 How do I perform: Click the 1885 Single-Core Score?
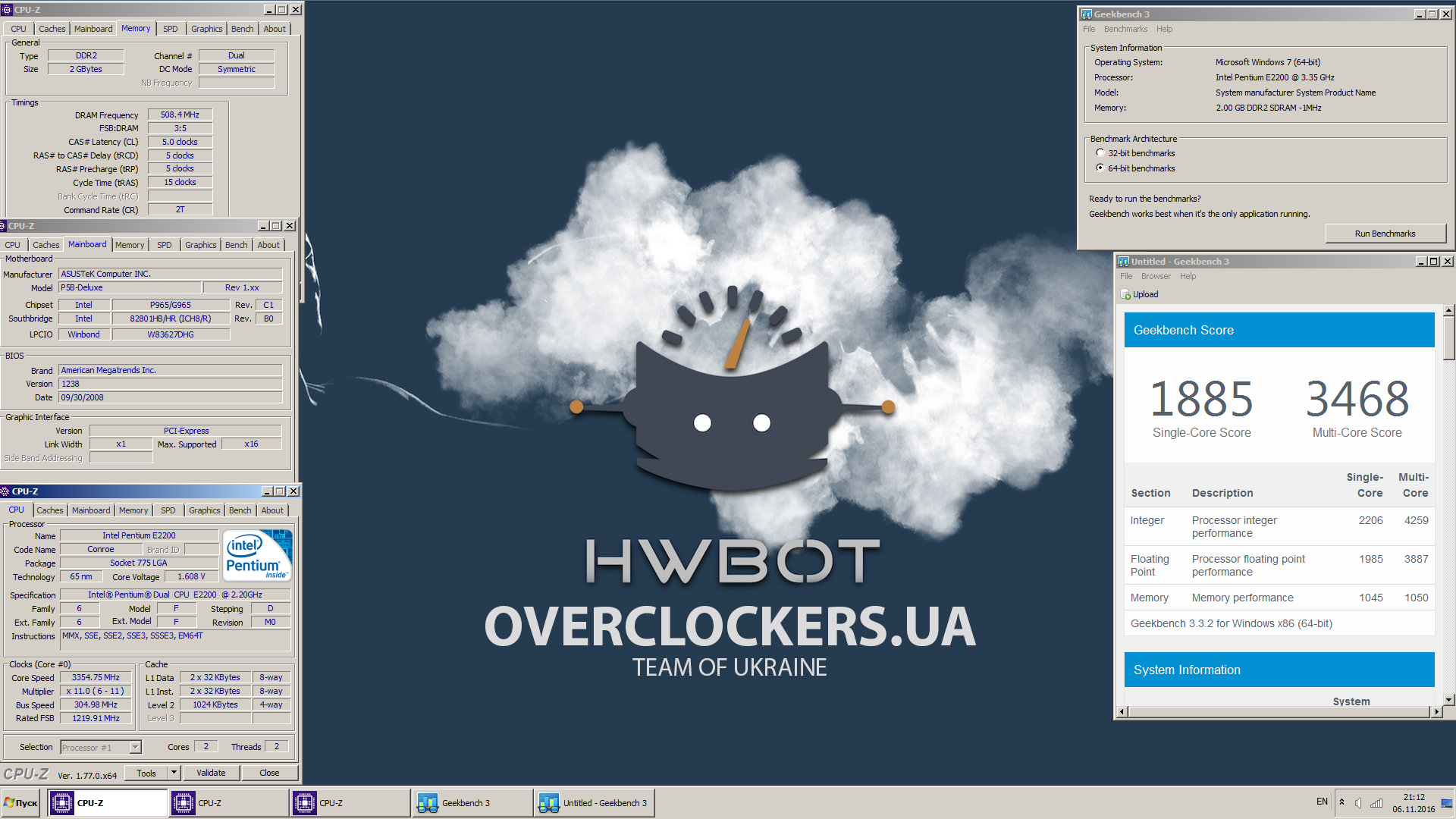click(x=1201, y=399)
